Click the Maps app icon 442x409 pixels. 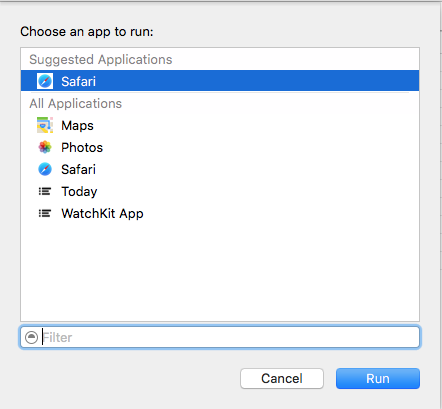point(45,125)
